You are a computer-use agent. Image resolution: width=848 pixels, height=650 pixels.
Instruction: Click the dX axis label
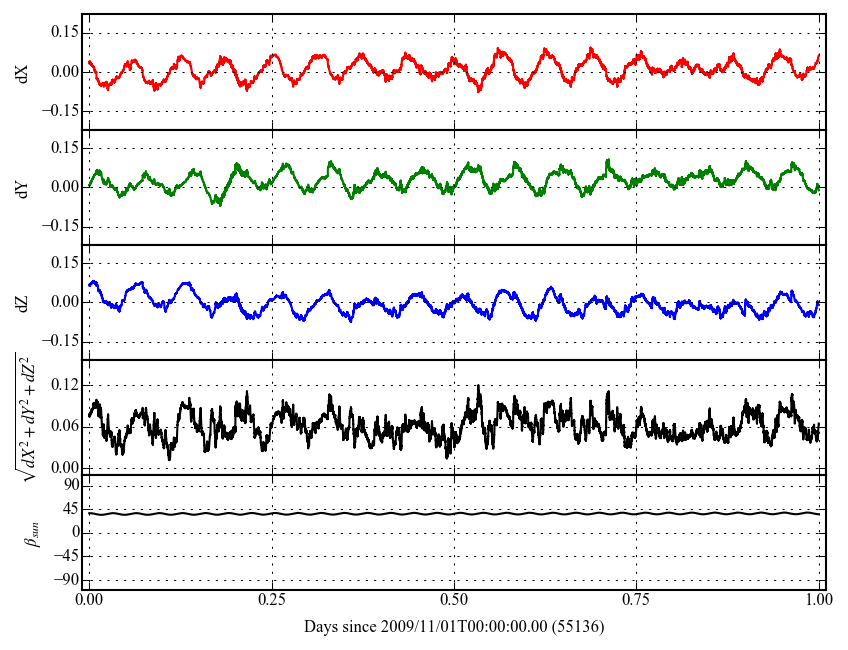tap(24, 72)
